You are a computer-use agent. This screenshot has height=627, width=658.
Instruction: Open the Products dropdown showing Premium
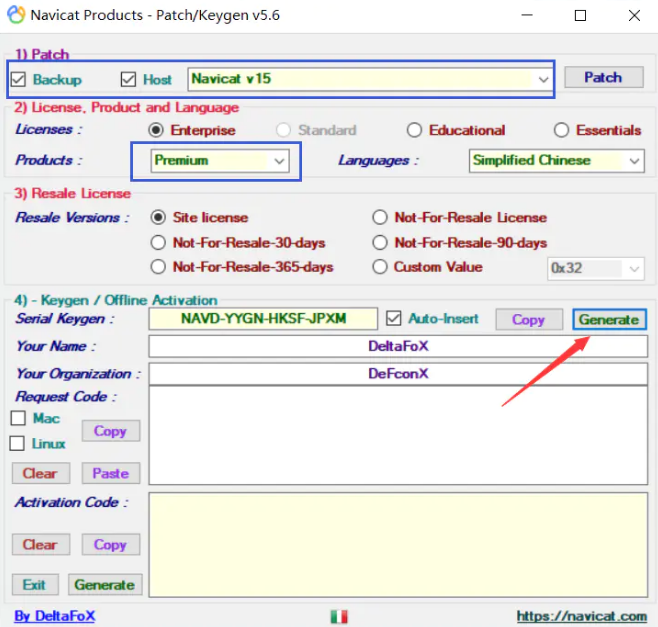(x=220, y=161)
